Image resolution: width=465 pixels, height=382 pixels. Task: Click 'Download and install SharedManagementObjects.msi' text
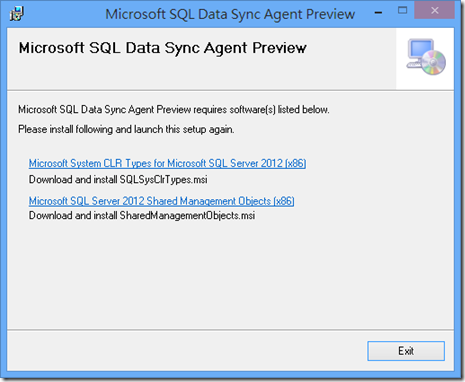pyautogui.click(x=142, y=216)
